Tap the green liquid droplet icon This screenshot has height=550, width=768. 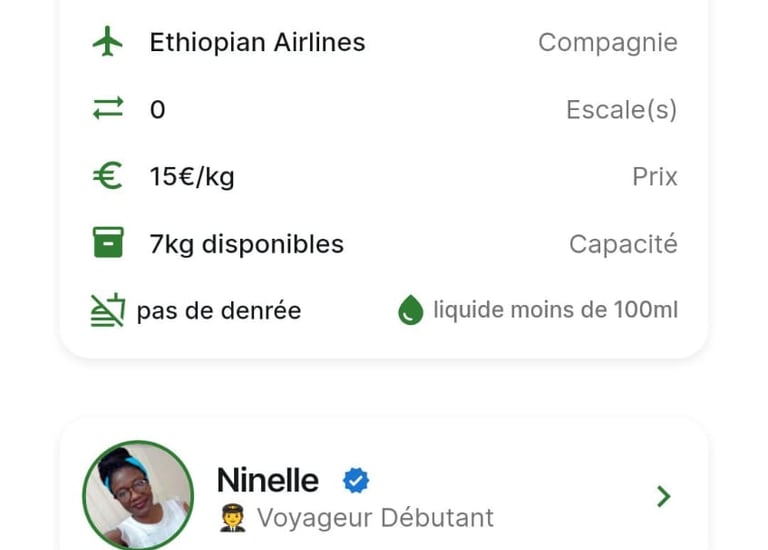click(x=410, y=311)
